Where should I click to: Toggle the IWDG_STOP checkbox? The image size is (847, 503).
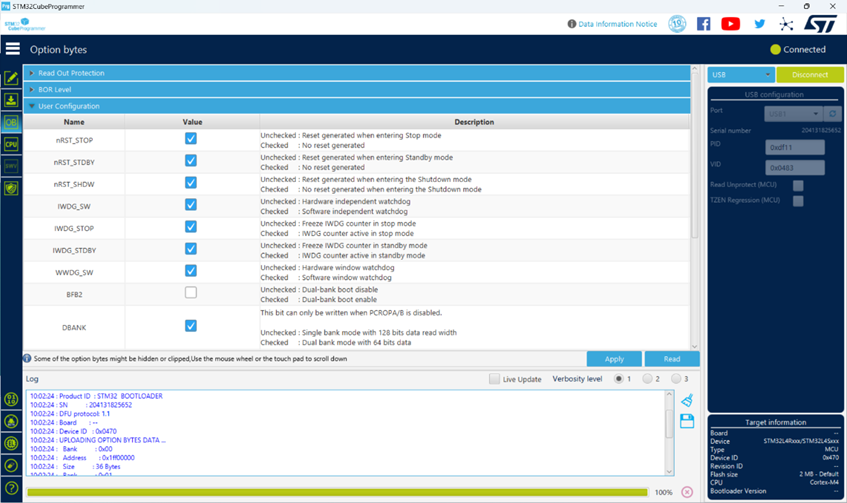coord(191,227)
